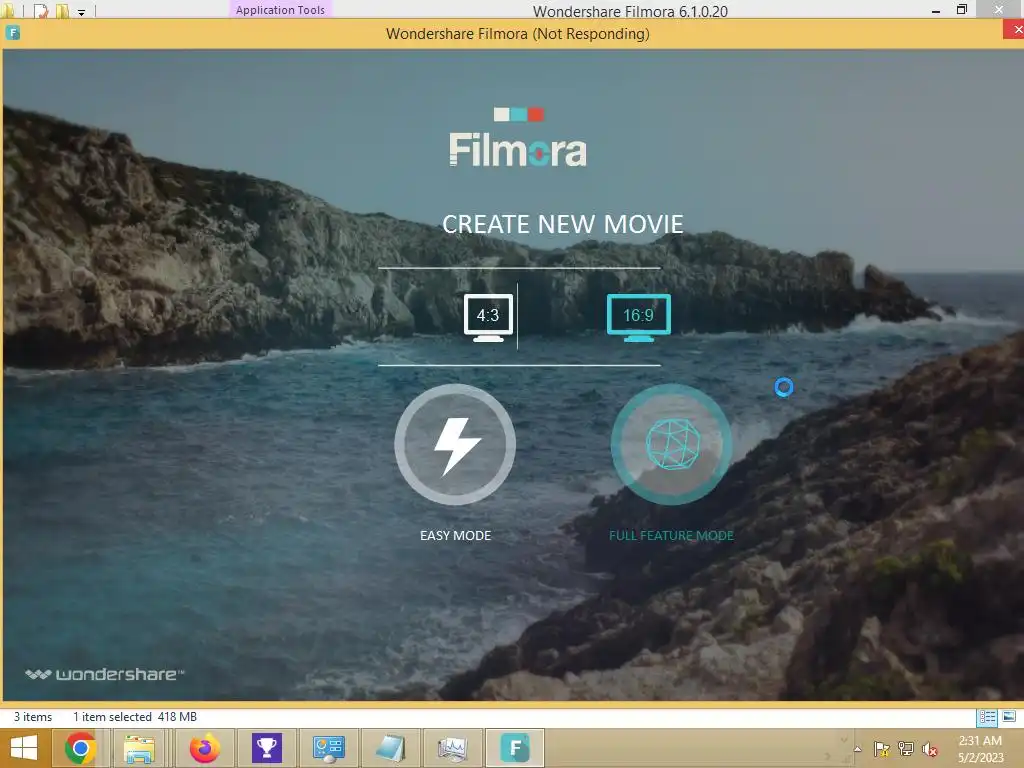
Task: Click the new folder icon in Quick Access Toolbar
Action: [62, 10]
